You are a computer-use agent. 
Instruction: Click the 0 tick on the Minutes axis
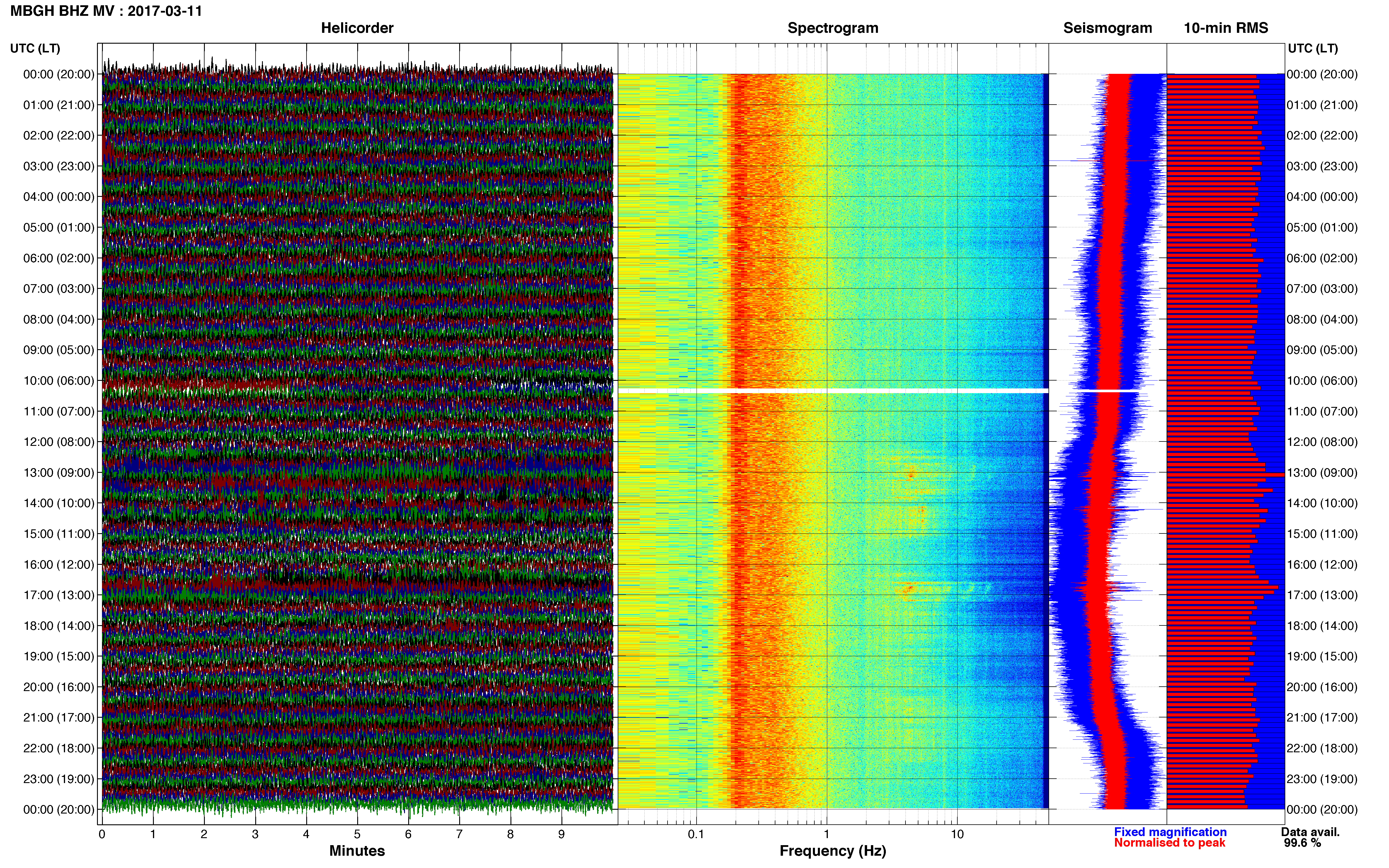coord(102,834)
